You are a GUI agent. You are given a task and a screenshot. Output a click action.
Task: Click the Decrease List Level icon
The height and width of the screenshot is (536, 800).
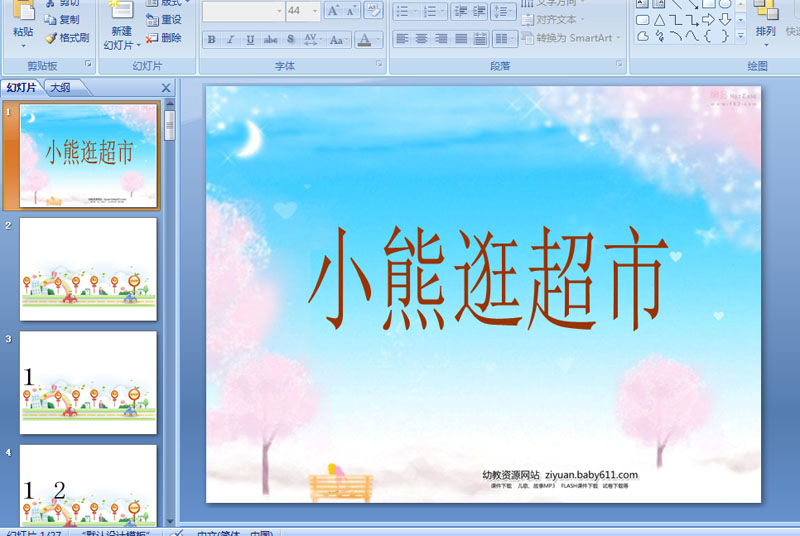click(x=461, y=11)
